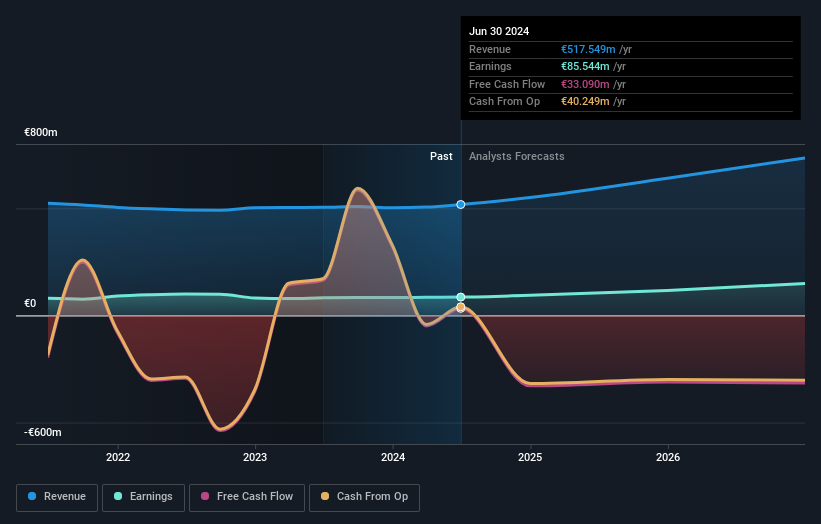Select the Cash From Op data point marker

461,307
